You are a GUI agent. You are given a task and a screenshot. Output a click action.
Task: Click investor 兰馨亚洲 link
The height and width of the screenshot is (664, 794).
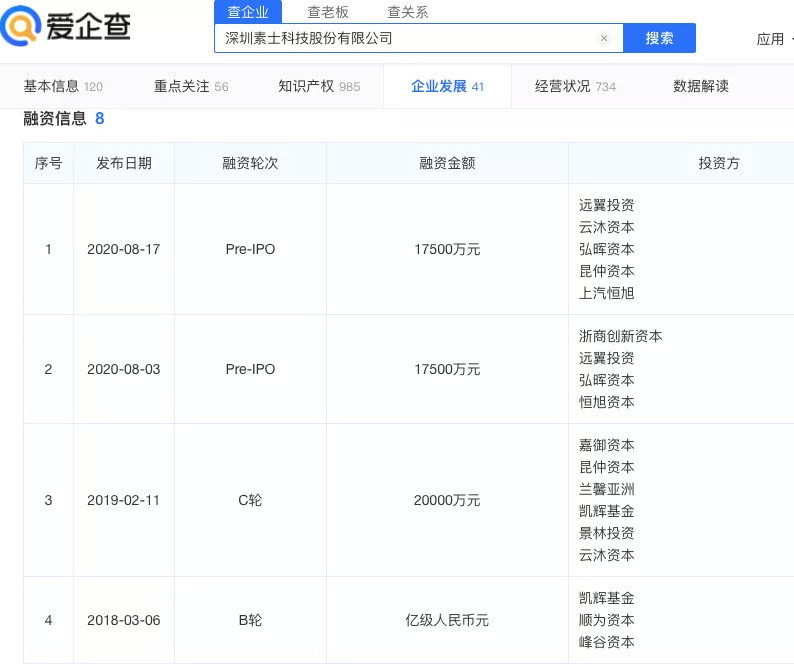point(606,489)
